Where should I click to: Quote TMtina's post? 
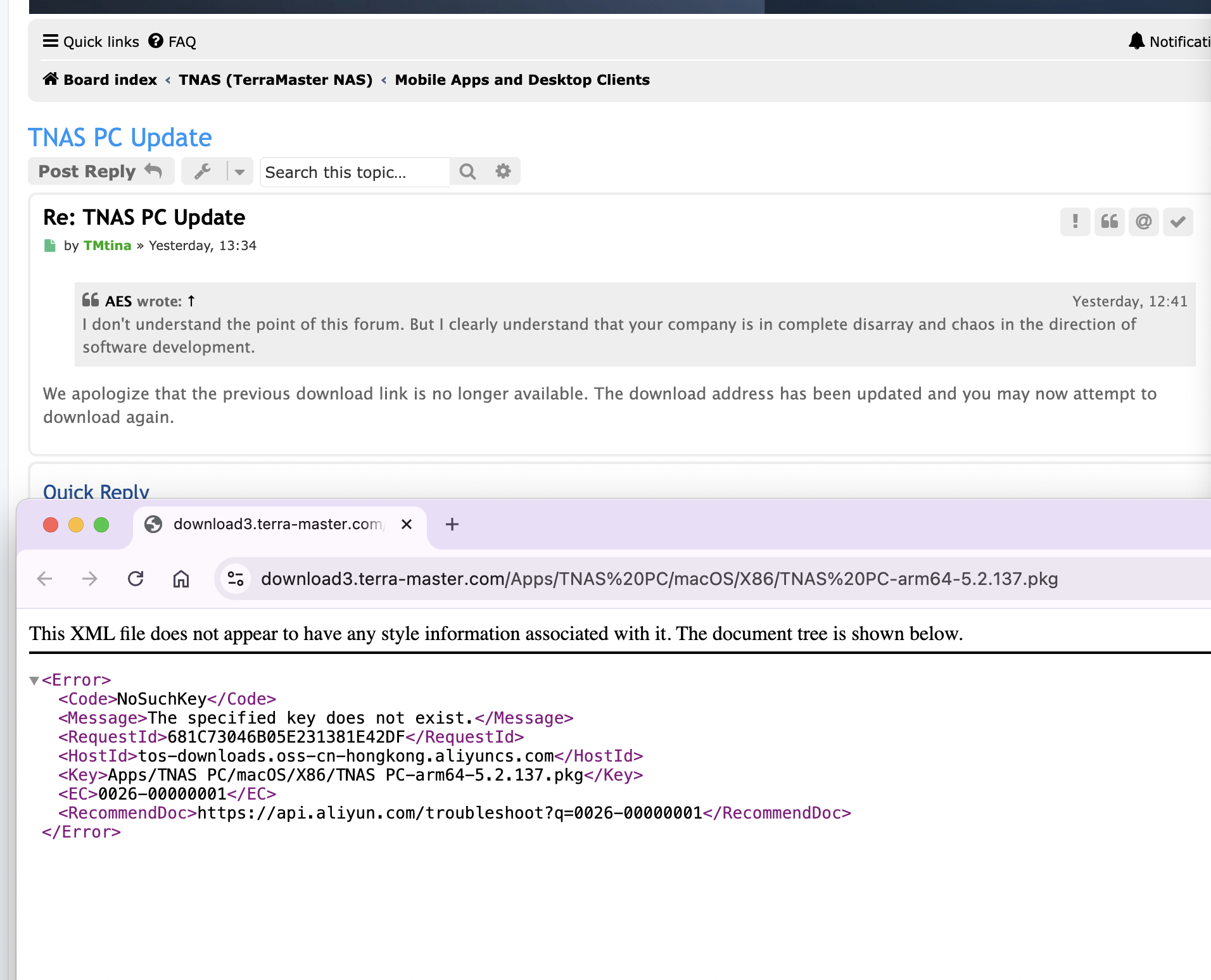1109,222
